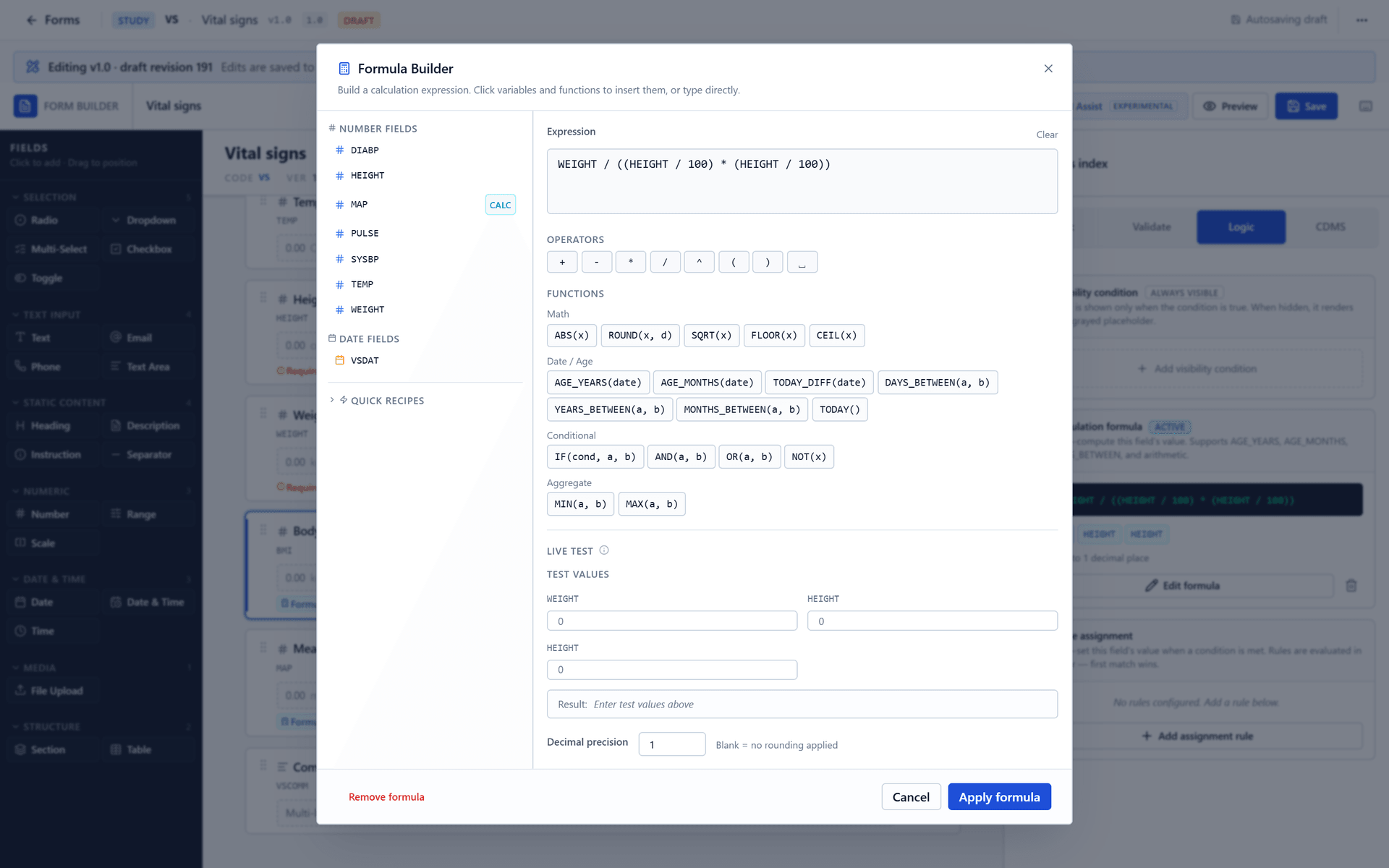Insert the ROUND(x, d) function
Image resolution: width=1389 pixels, height=868 pixels.
point(640,336)
